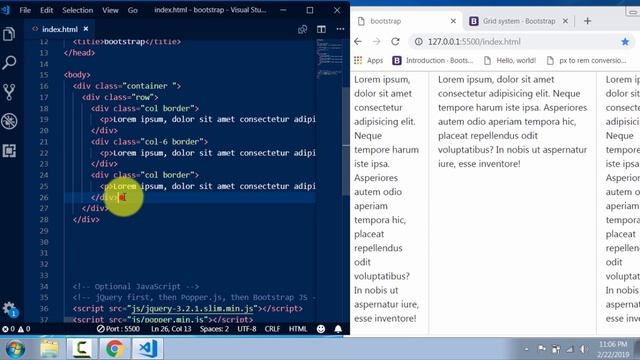Open the Debug view icon
This screenshot has width=640, height=360.
[x=9, y=121]
